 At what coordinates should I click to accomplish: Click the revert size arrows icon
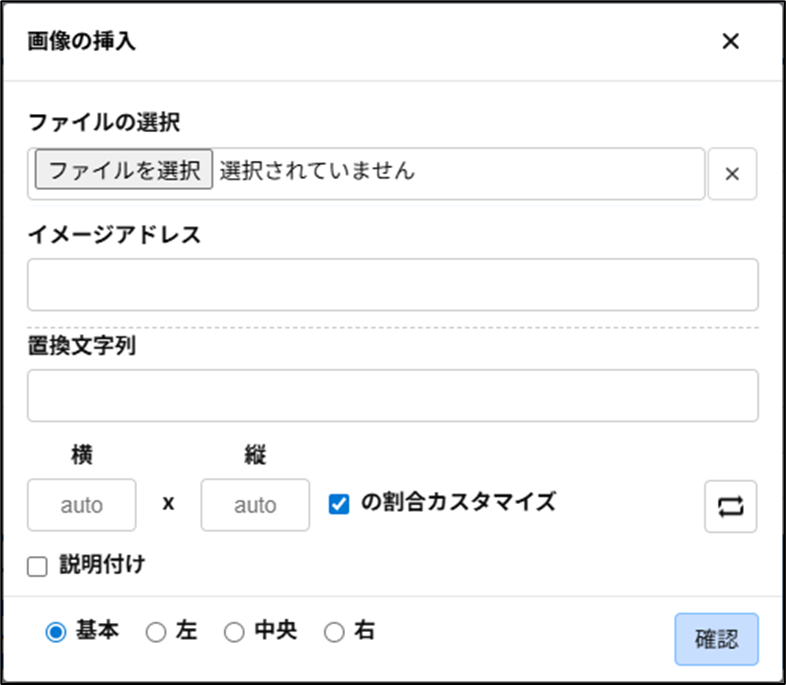click(731, 506)
